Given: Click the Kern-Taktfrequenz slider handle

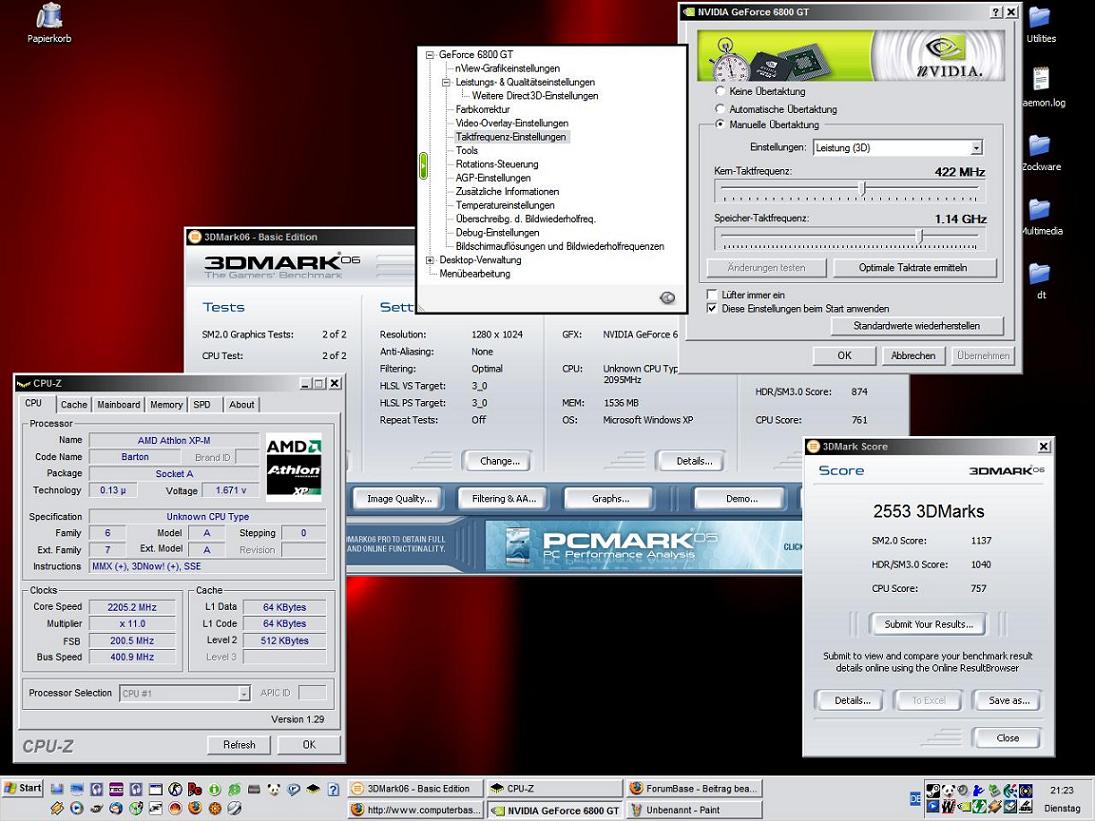Looking at the screenshot, I should [x=862, y=188].
